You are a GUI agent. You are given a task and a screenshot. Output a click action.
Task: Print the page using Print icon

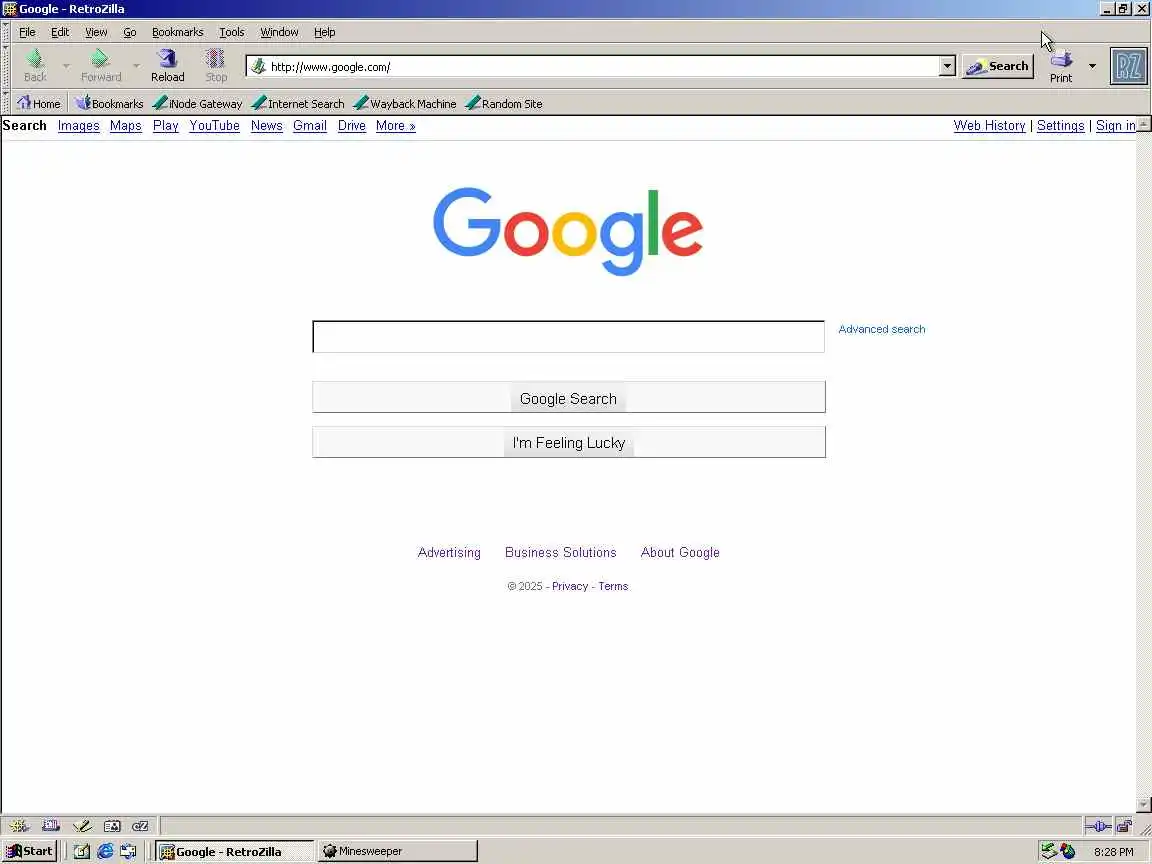tap(1060, 65)
